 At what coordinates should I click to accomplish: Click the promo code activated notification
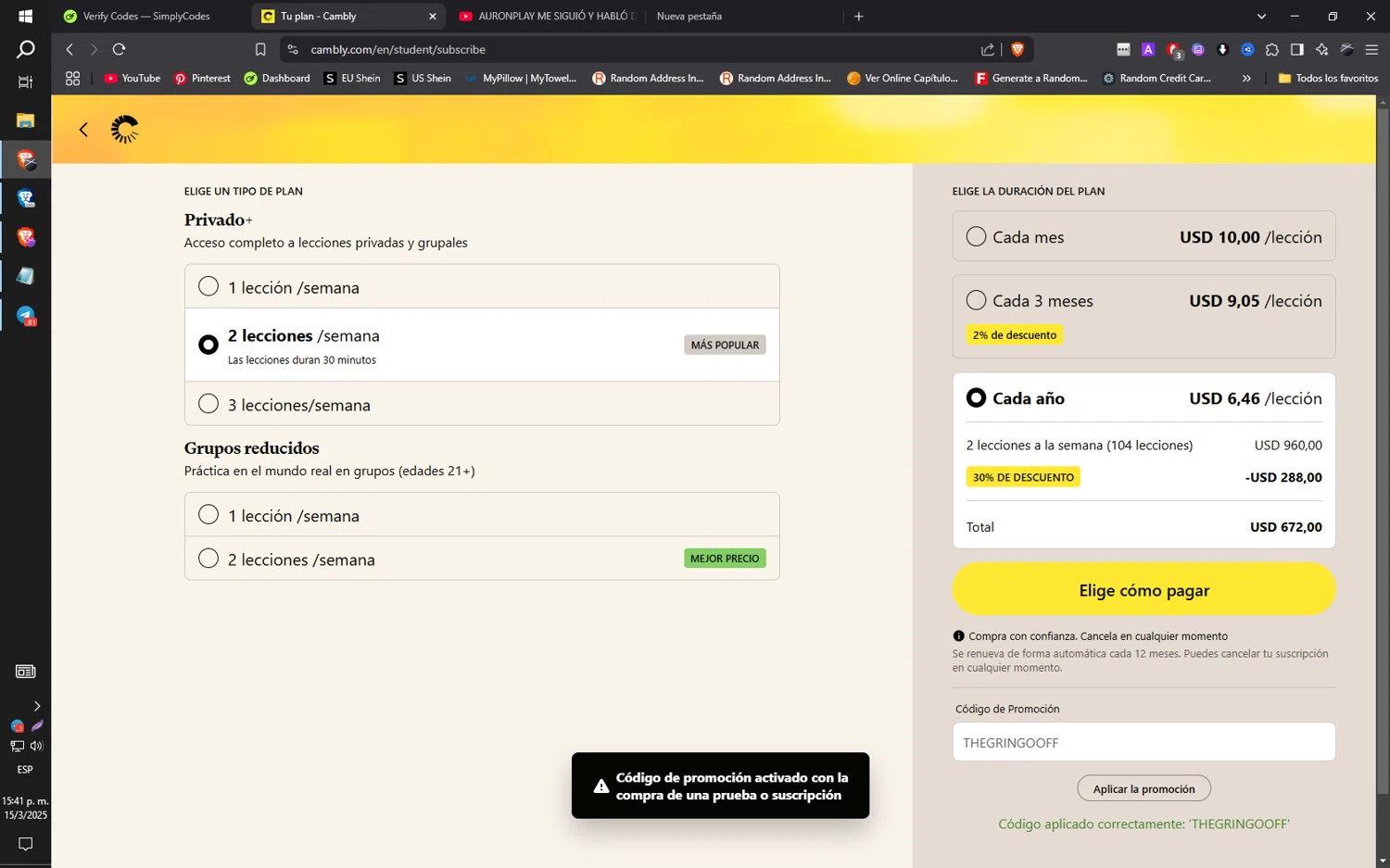(720, 786)
